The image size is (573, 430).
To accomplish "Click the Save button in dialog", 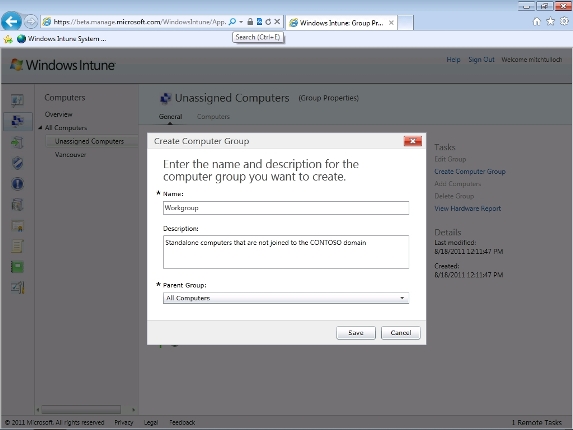I will (x=356, y=333).
